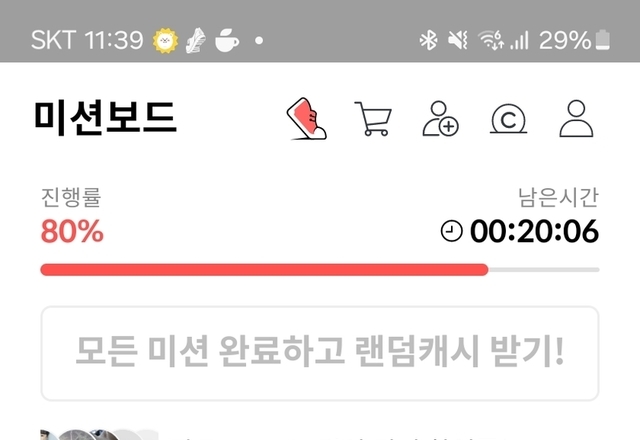Tap the coffee cup notification icon

coord(227,40)
